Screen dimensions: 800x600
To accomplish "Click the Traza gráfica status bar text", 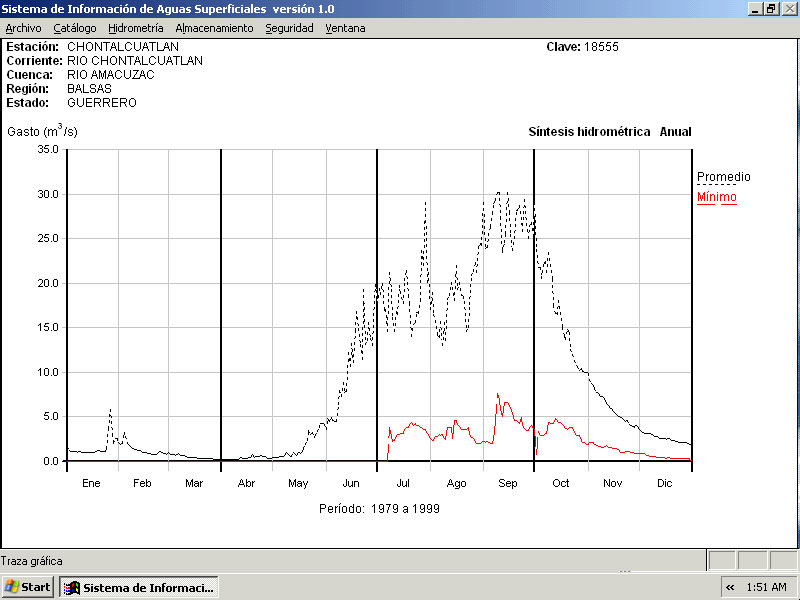I will coord(32,561).
